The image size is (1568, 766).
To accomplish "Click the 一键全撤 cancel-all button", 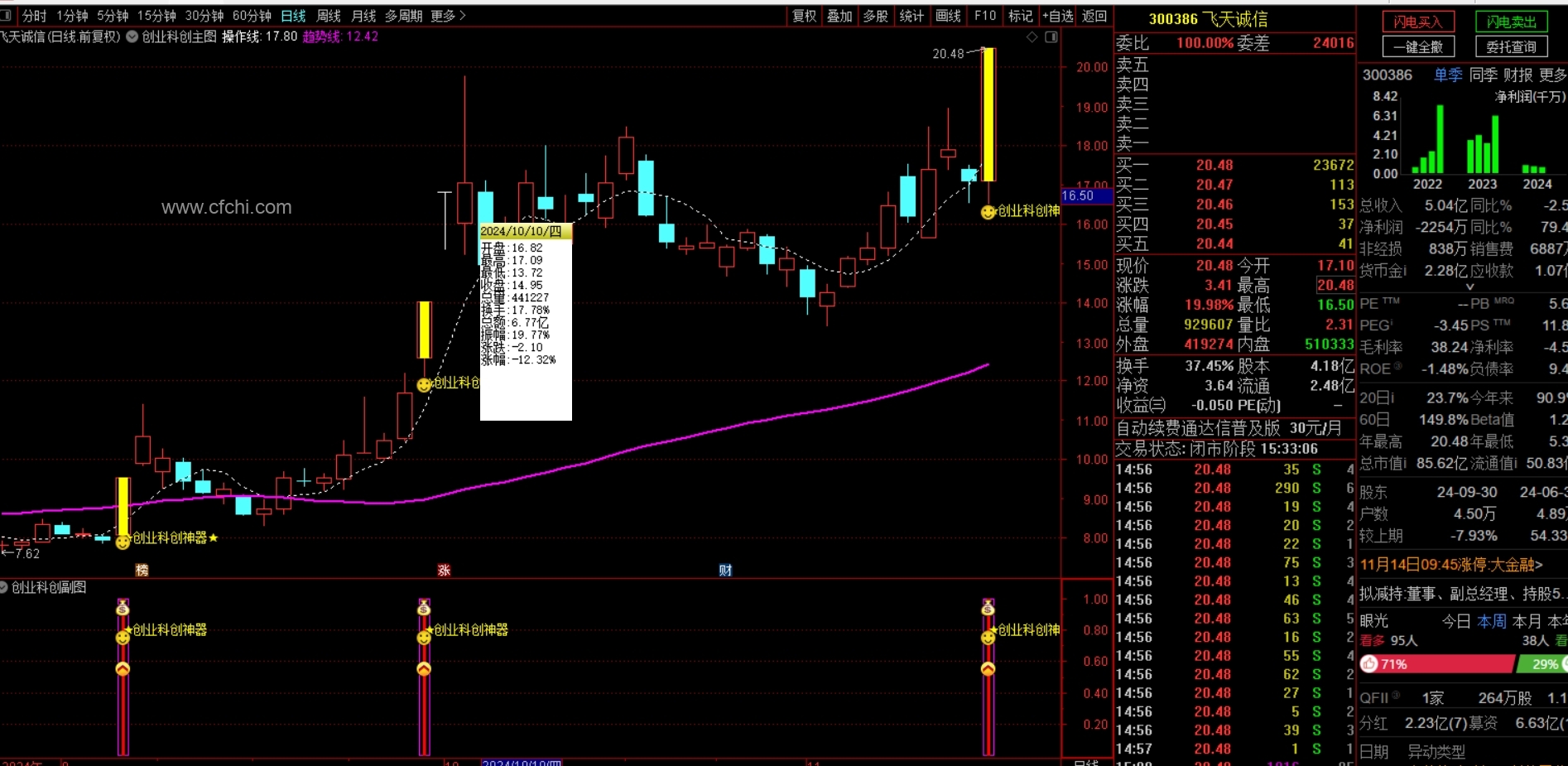I will tap(1417, 47).
